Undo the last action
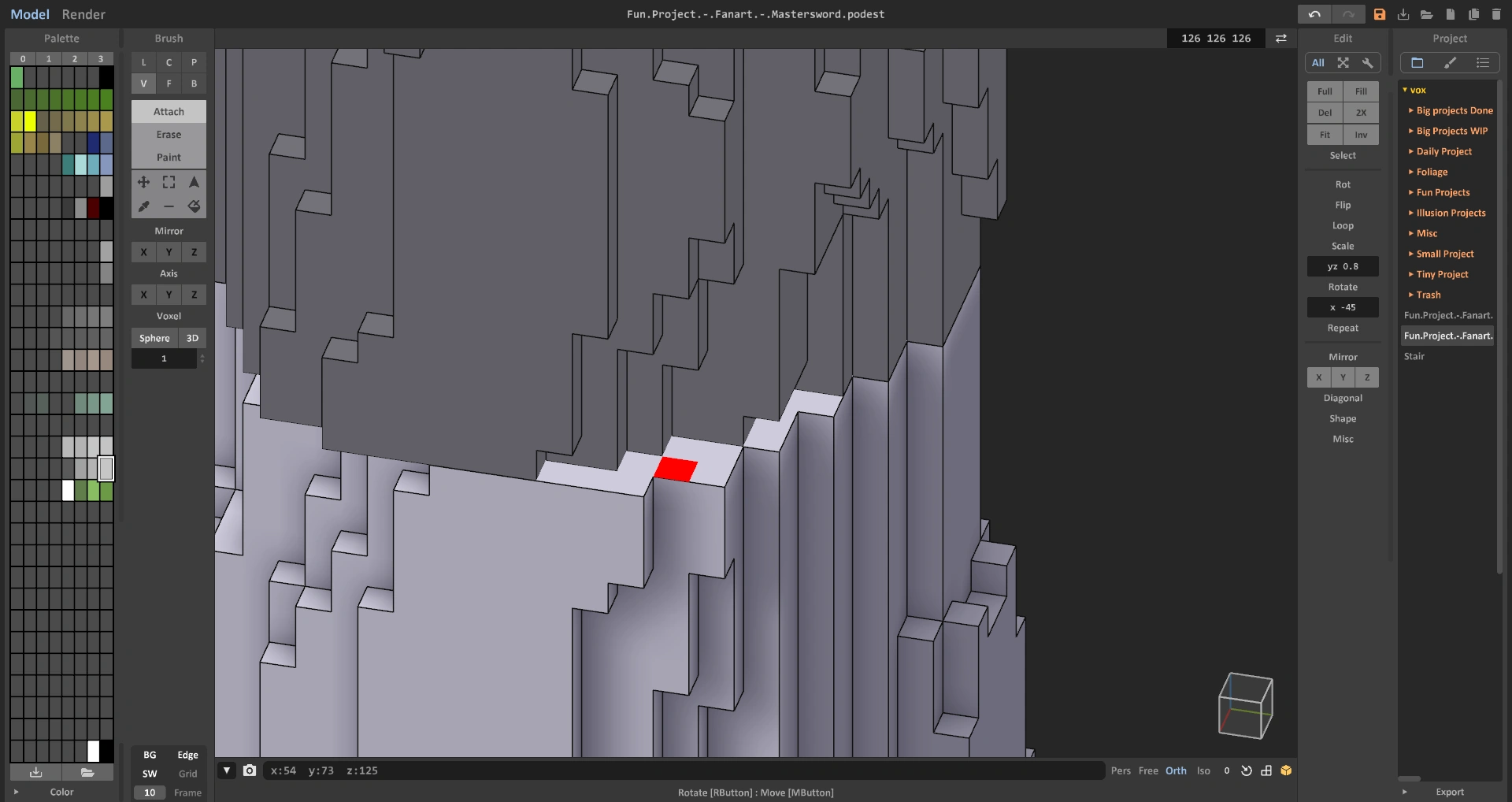 pos(1314,14)
